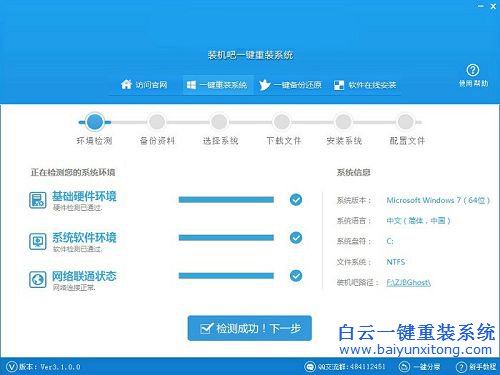Viewport: 500px width, 375px height.
Task: Click the 选择系统 step circle
Action: click(x=219, y=122)
